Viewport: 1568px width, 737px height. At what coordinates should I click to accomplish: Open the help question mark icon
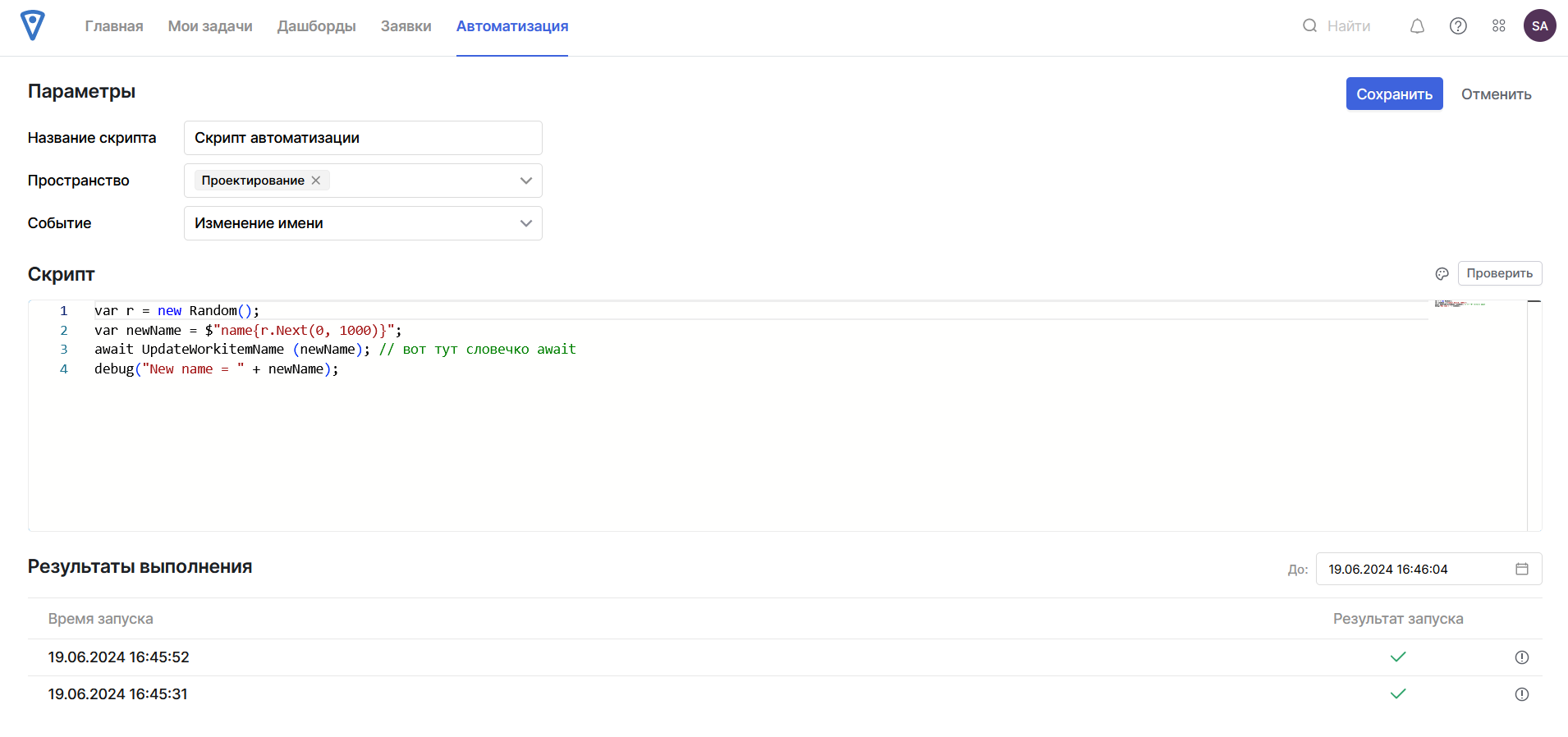pos(1458,26)
